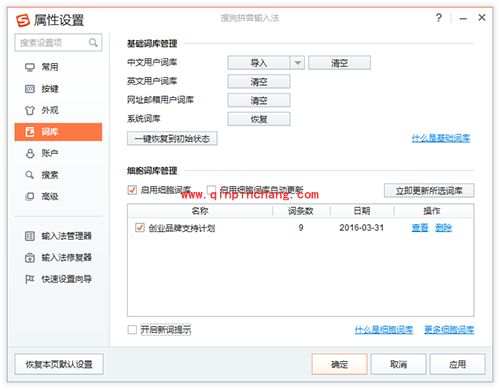Open the 常用 settings page
The image size is (500, 389).
(58, 67)
